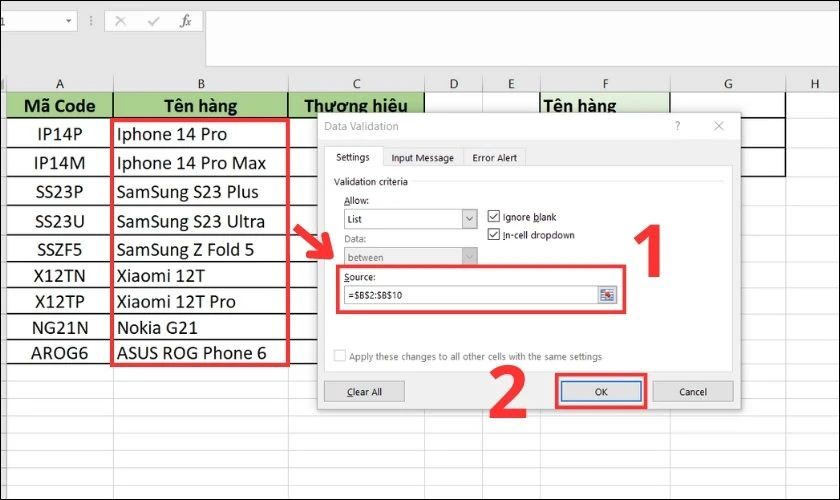The height and width of the screenshot is (500, 840).
Task: Click the Thương hiệu header cell
Action: (356, 105)
